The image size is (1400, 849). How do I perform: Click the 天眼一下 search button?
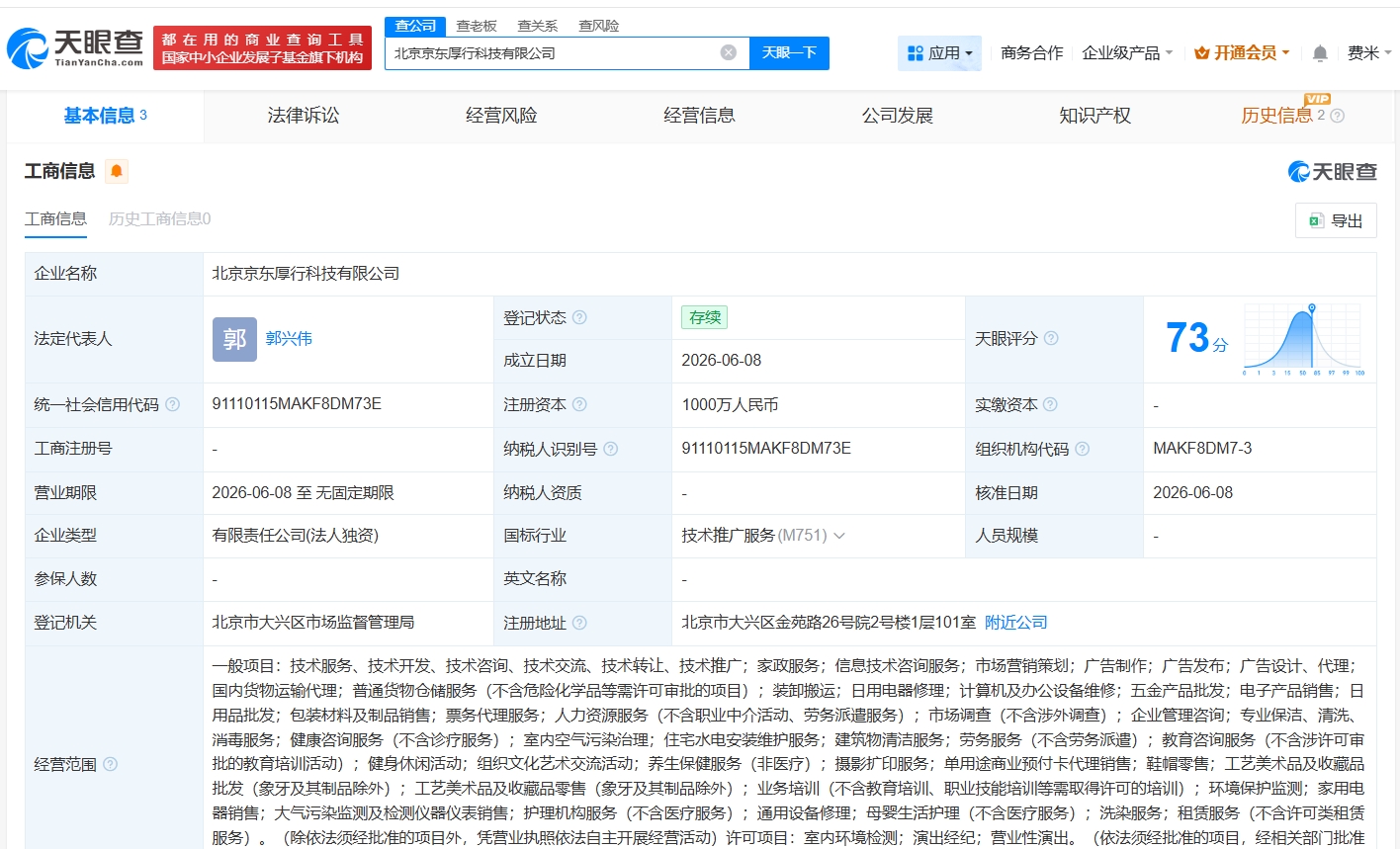point(789,53)
